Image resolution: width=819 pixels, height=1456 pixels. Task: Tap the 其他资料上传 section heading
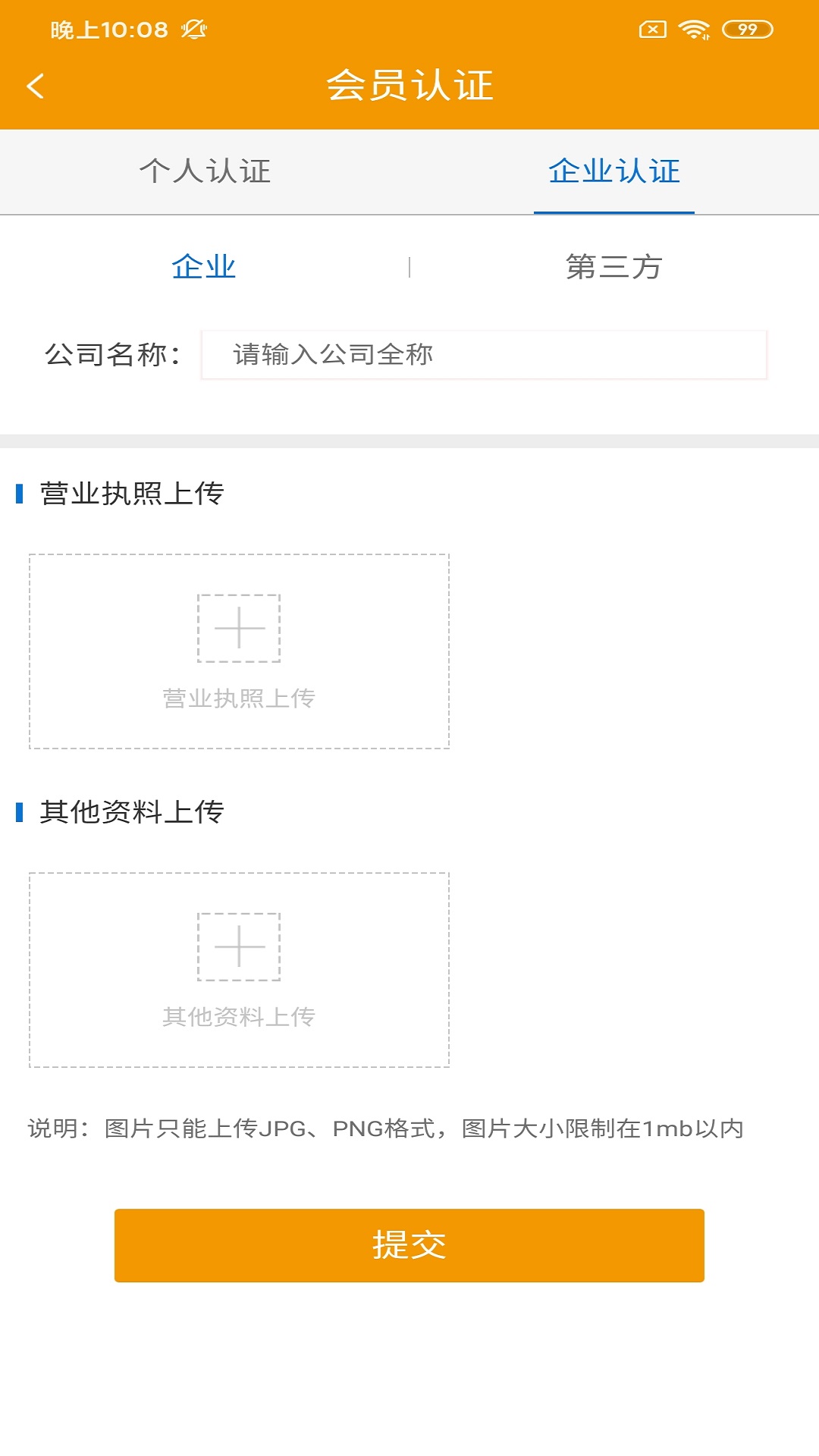point(132,812)
